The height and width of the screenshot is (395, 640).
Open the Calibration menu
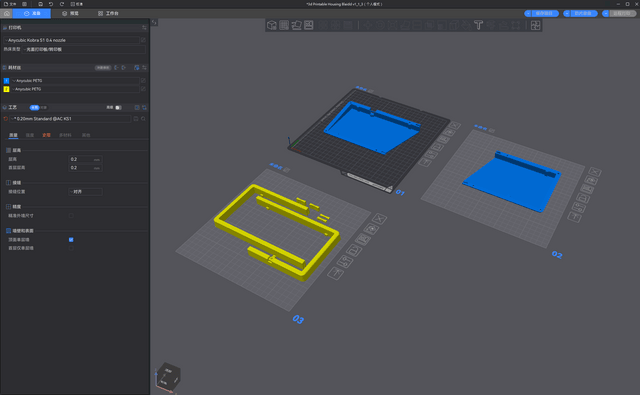click(x=77, y=4)
